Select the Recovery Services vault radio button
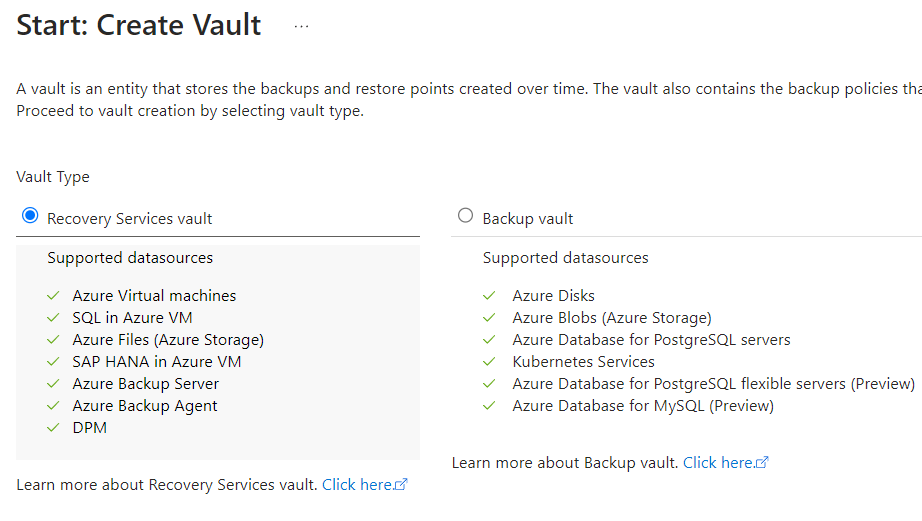Viewport: 922px width, 521px height. click(30, 216)
